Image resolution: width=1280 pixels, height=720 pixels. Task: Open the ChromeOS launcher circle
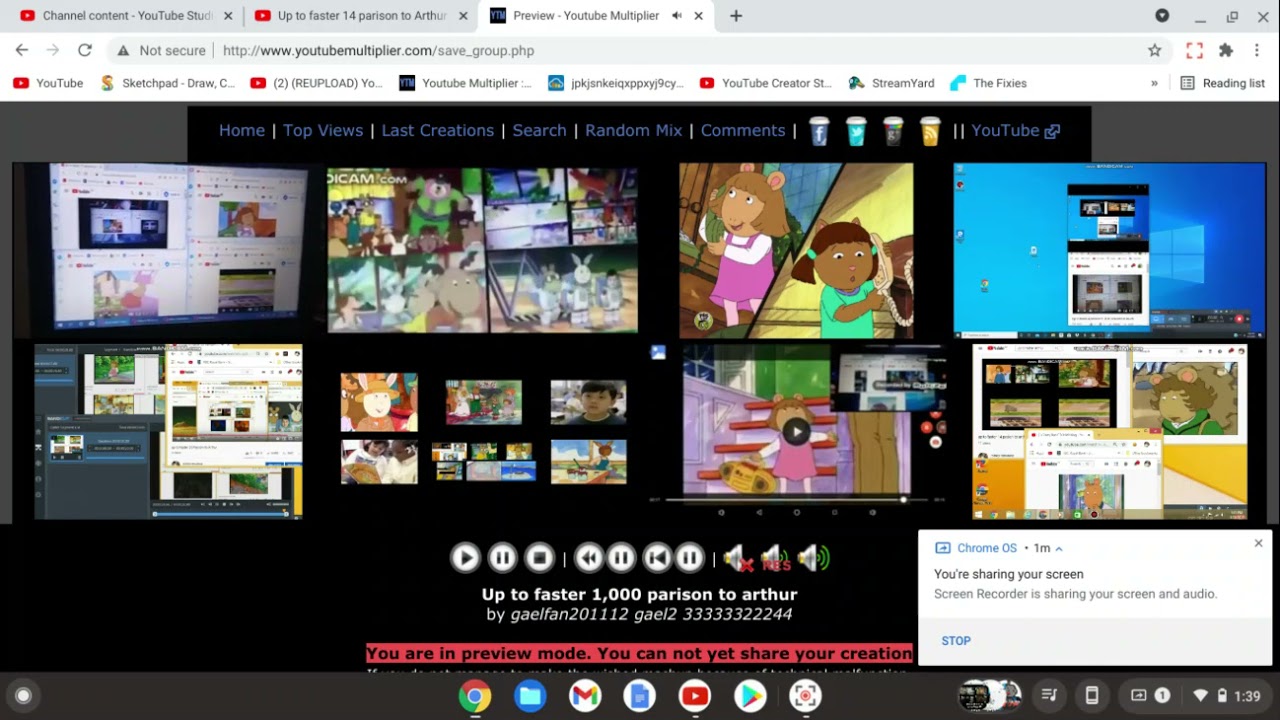[24, 696]
